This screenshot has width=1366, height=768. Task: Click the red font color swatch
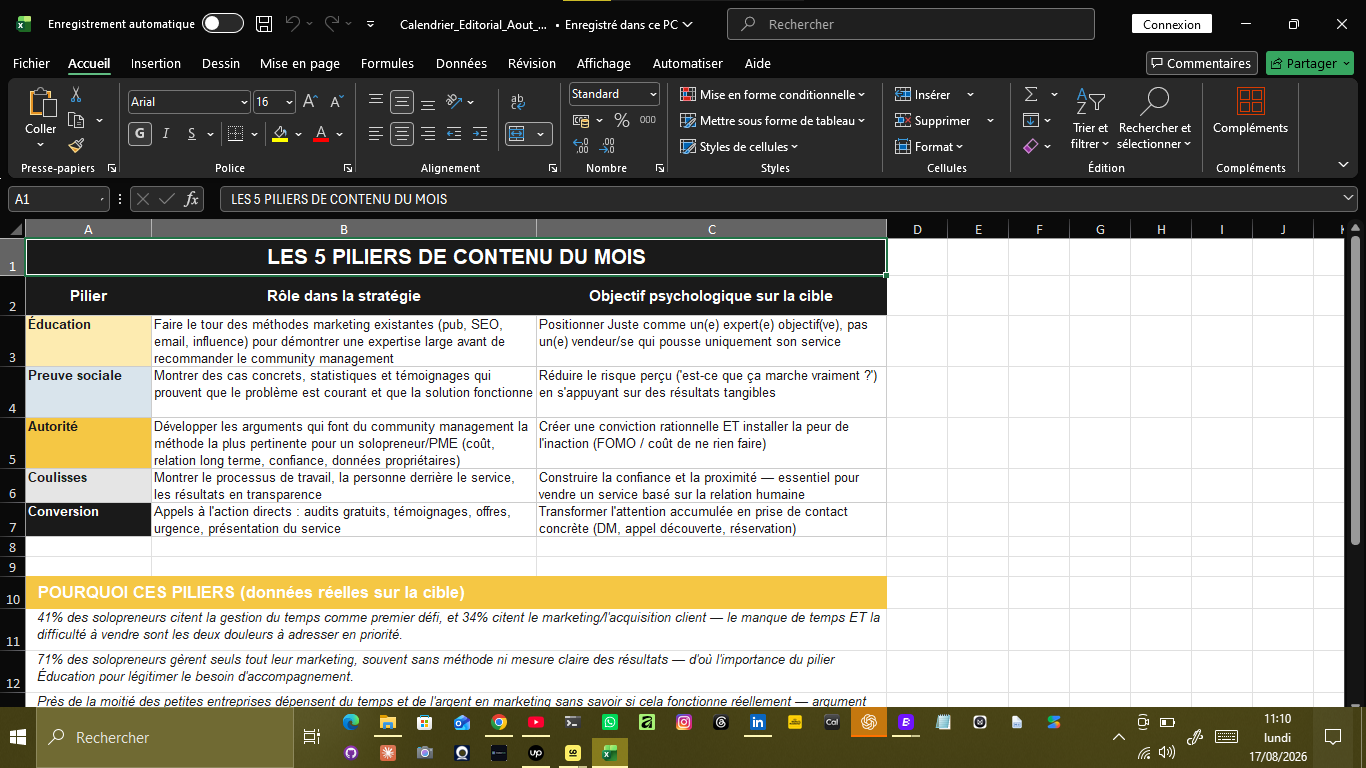point(321,133)
